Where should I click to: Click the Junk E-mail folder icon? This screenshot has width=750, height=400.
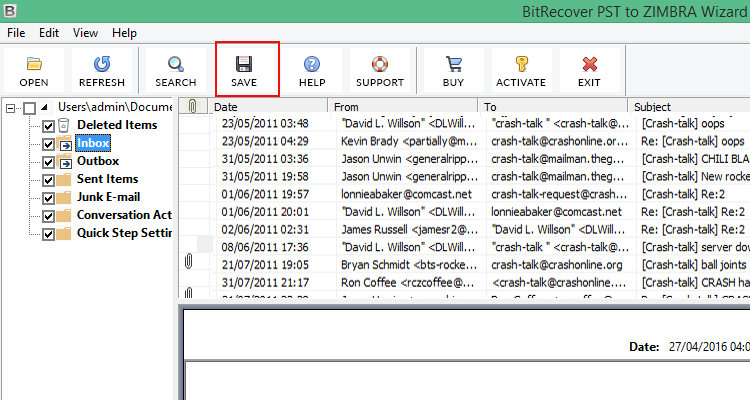[64, 198]
